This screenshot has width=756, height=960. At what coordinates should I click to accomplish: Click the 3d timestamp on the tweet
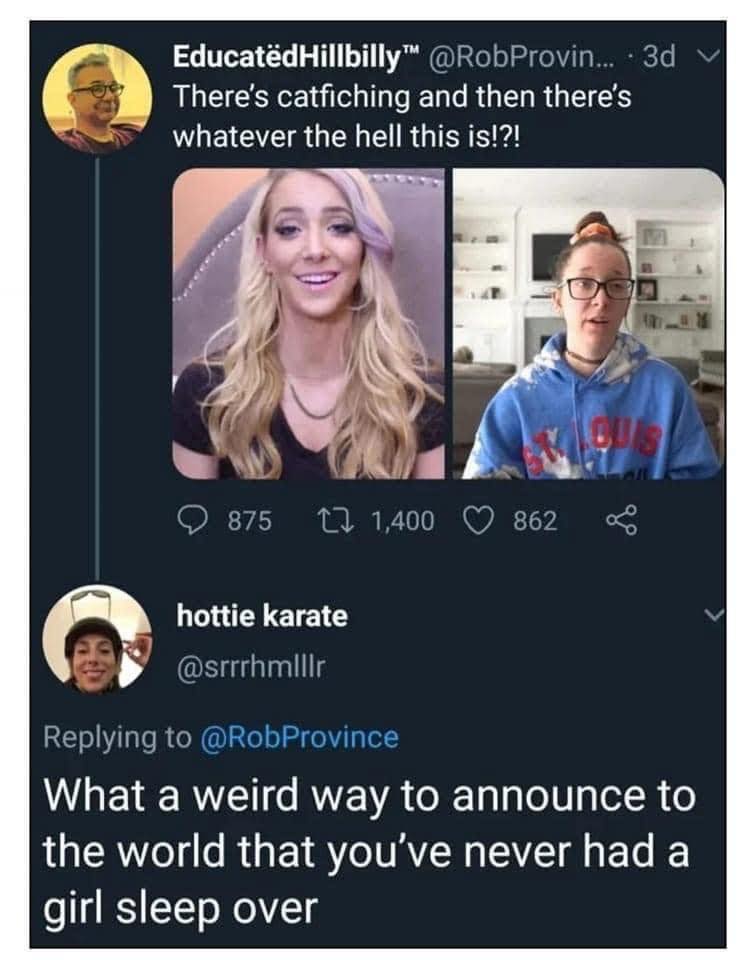658,57
